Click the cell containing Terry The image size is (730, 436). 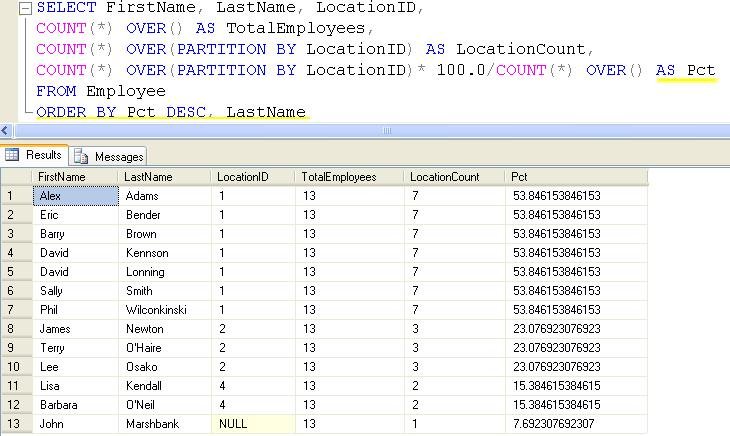click(76, 348)
